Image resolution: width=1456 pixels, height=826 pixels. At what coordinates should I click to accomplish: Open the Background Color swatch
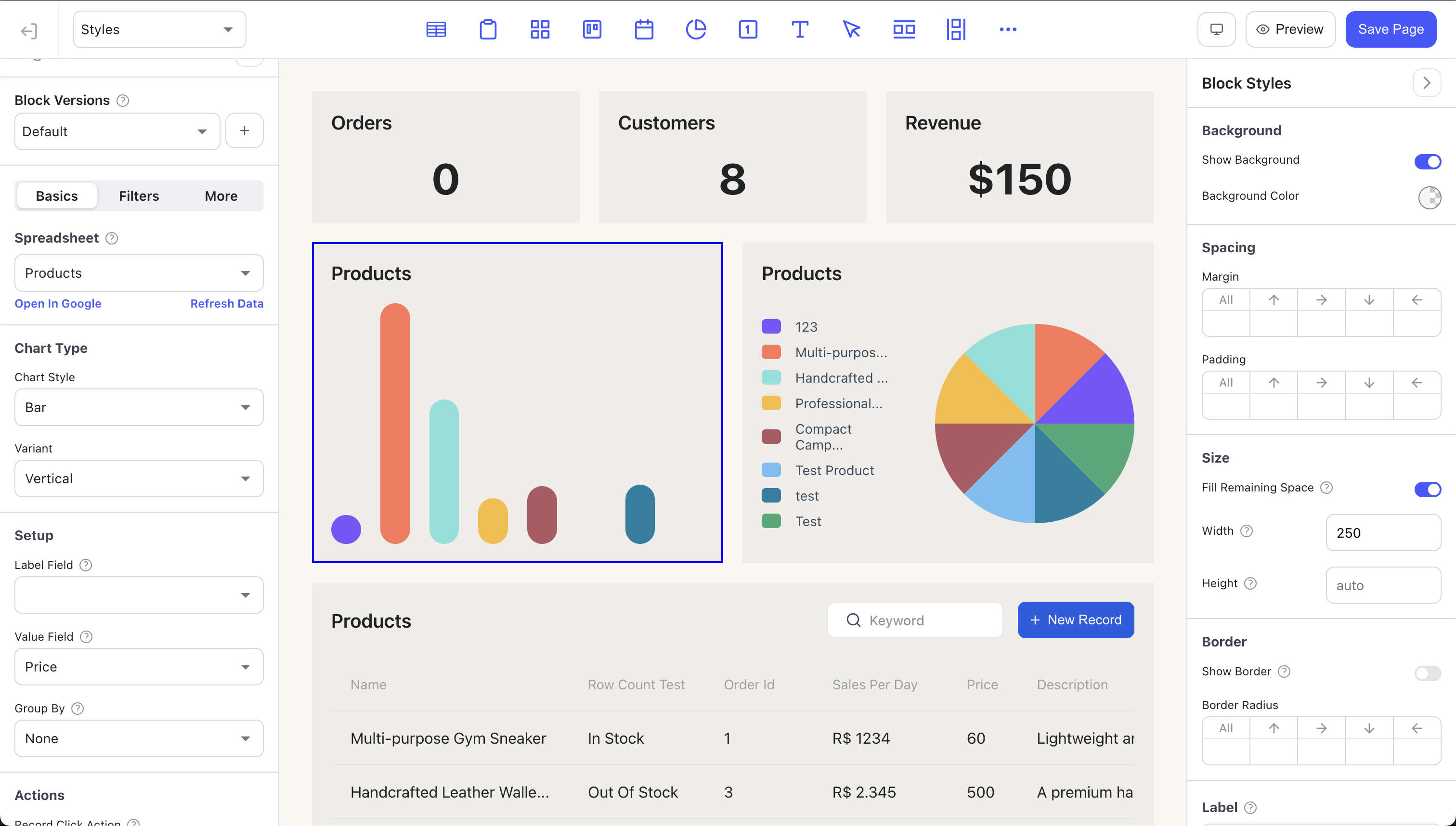1429,197
